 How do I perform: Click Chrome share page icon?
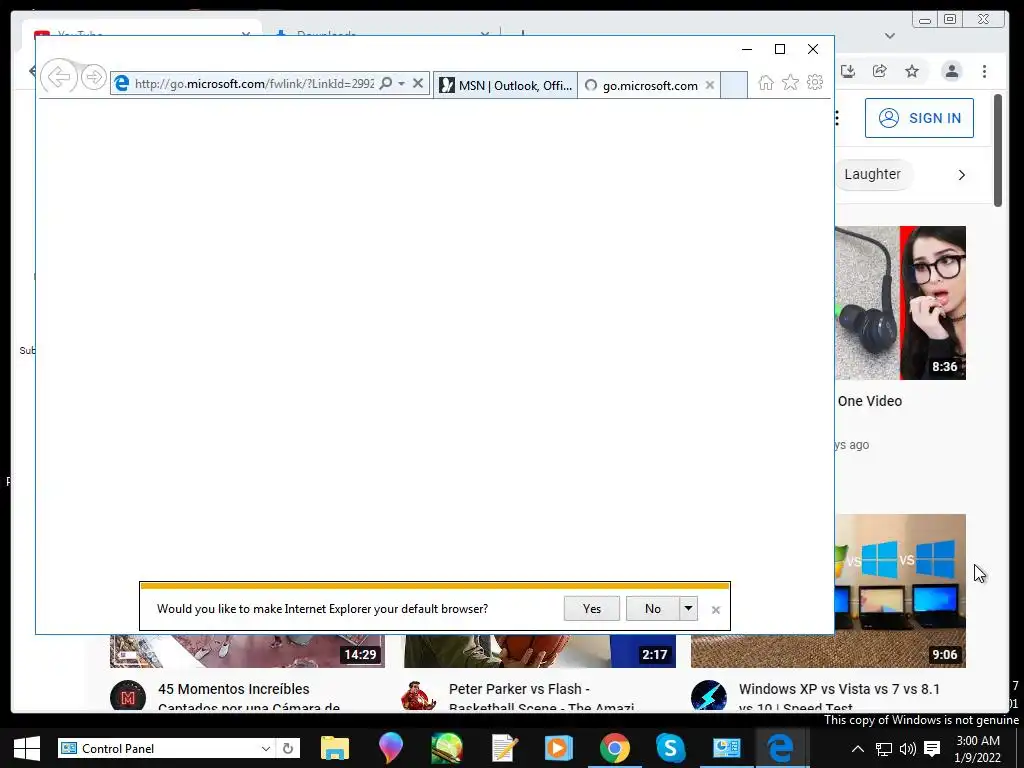[880, 71]
